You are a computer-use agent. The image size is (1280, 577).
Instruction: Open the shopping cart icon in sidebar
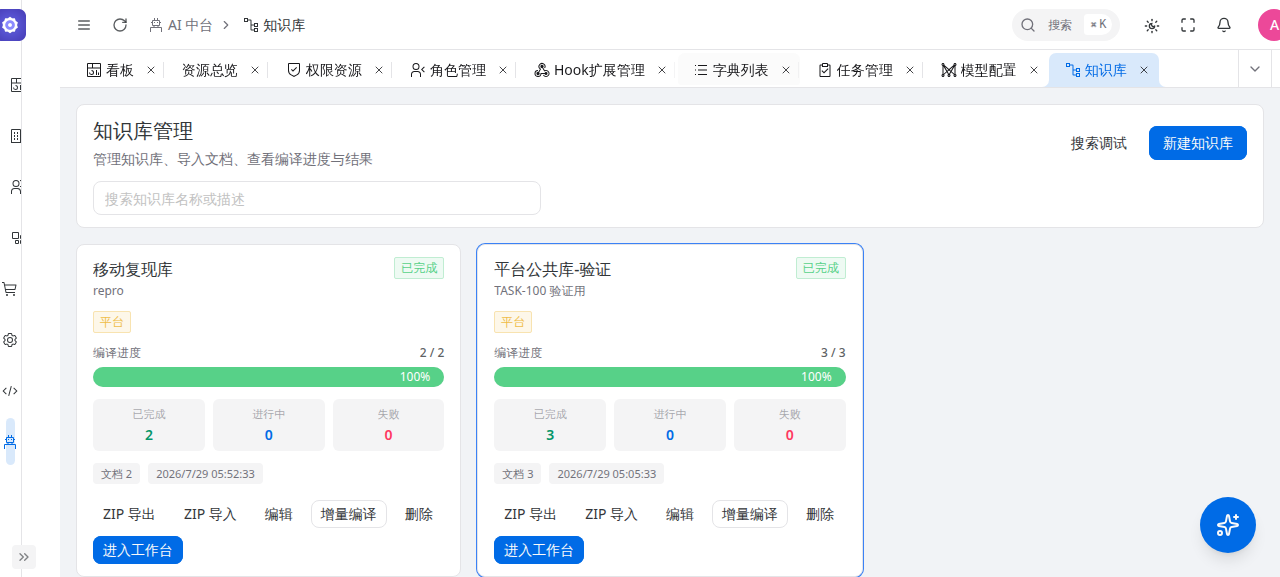point(10,289)
